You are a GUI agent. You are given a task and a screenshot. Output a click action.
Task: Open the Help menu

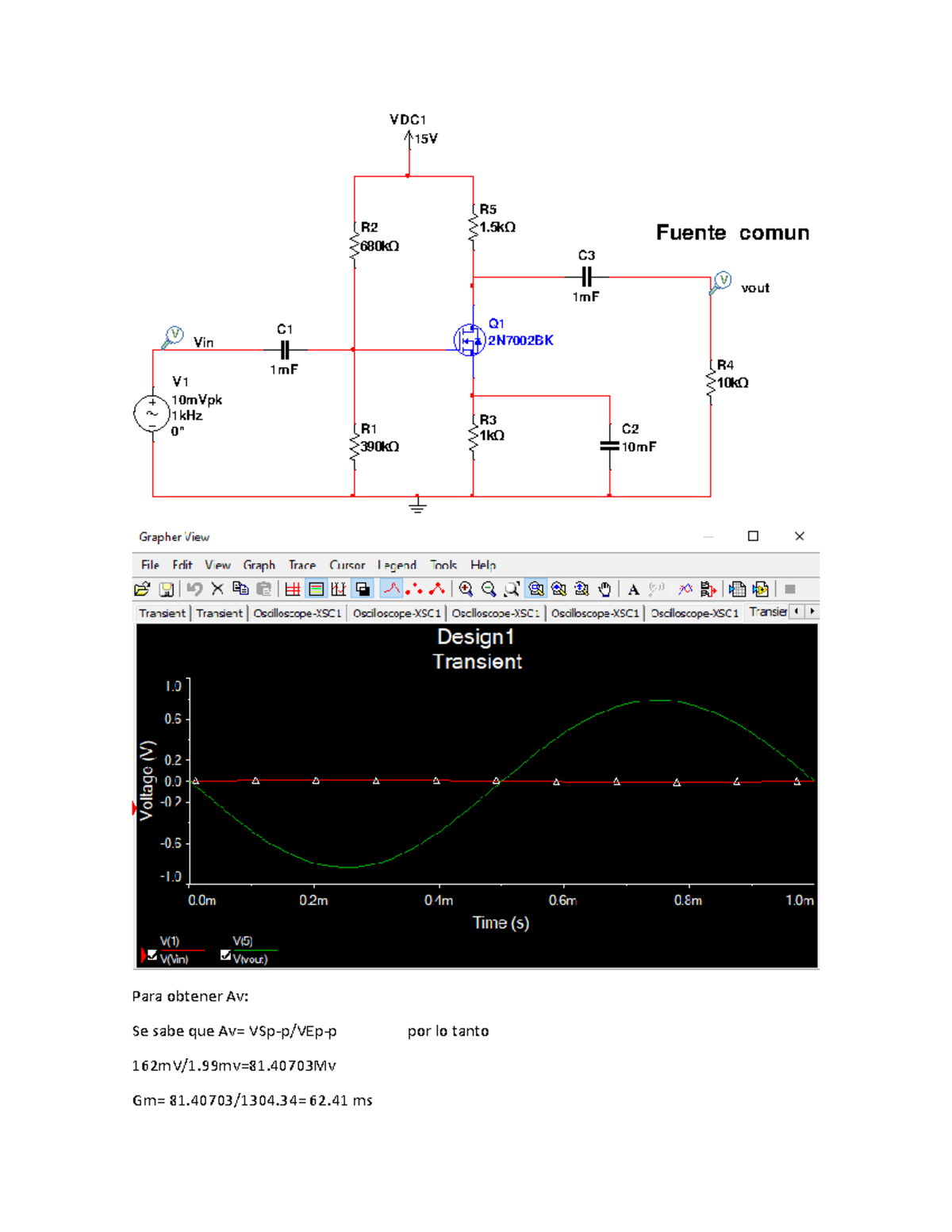(483, 565)
